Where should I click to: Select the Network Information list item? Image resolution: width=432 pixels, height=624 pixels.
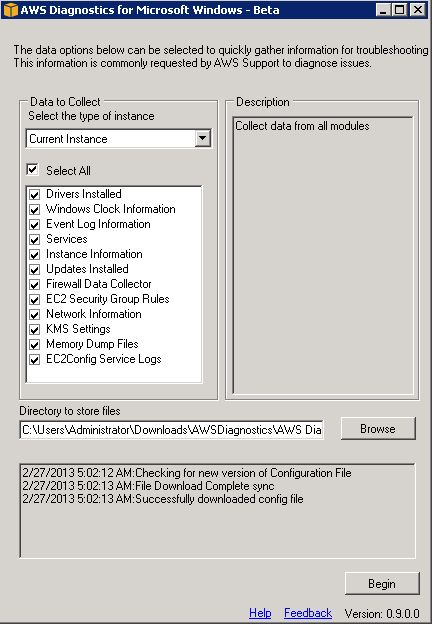[94, 314]
